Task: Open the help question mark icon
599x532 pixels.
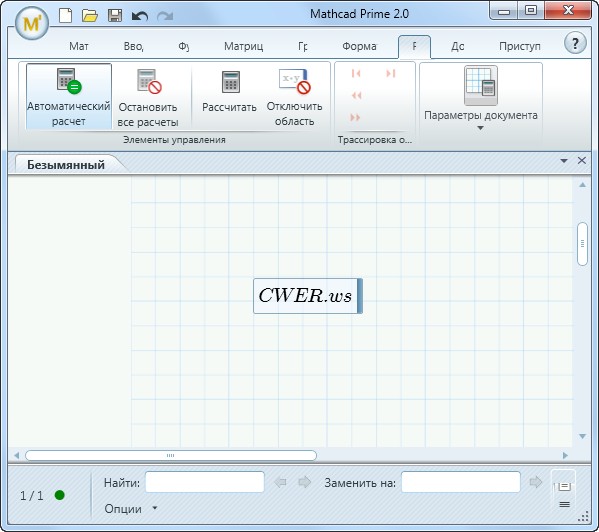Action: (x=575, y=43)
